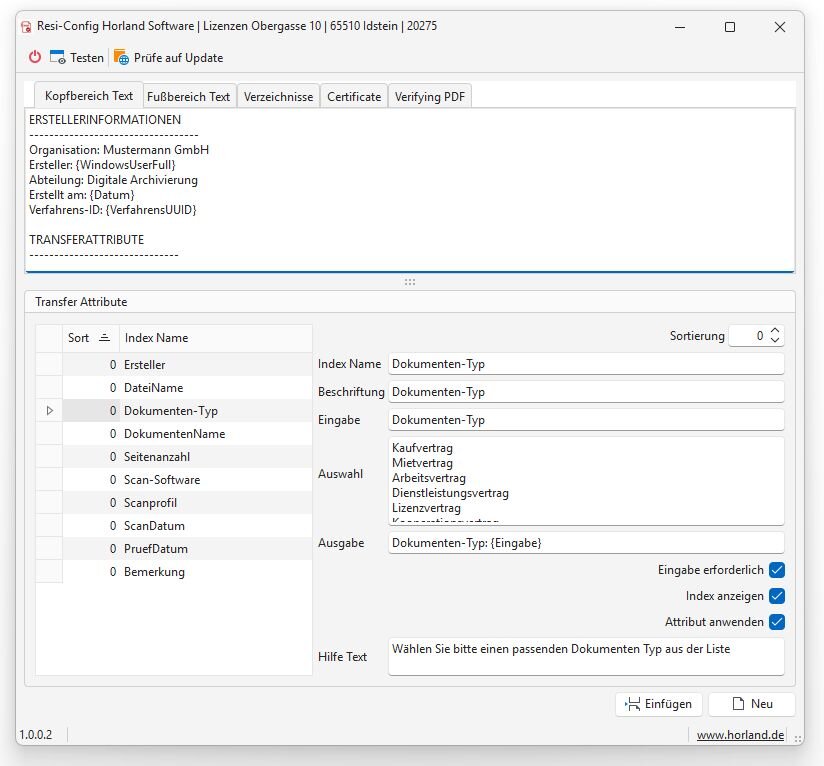Switch to the Fußbereich Text tab
Viewport: 824px width, 766px height.
click(188, 97)
